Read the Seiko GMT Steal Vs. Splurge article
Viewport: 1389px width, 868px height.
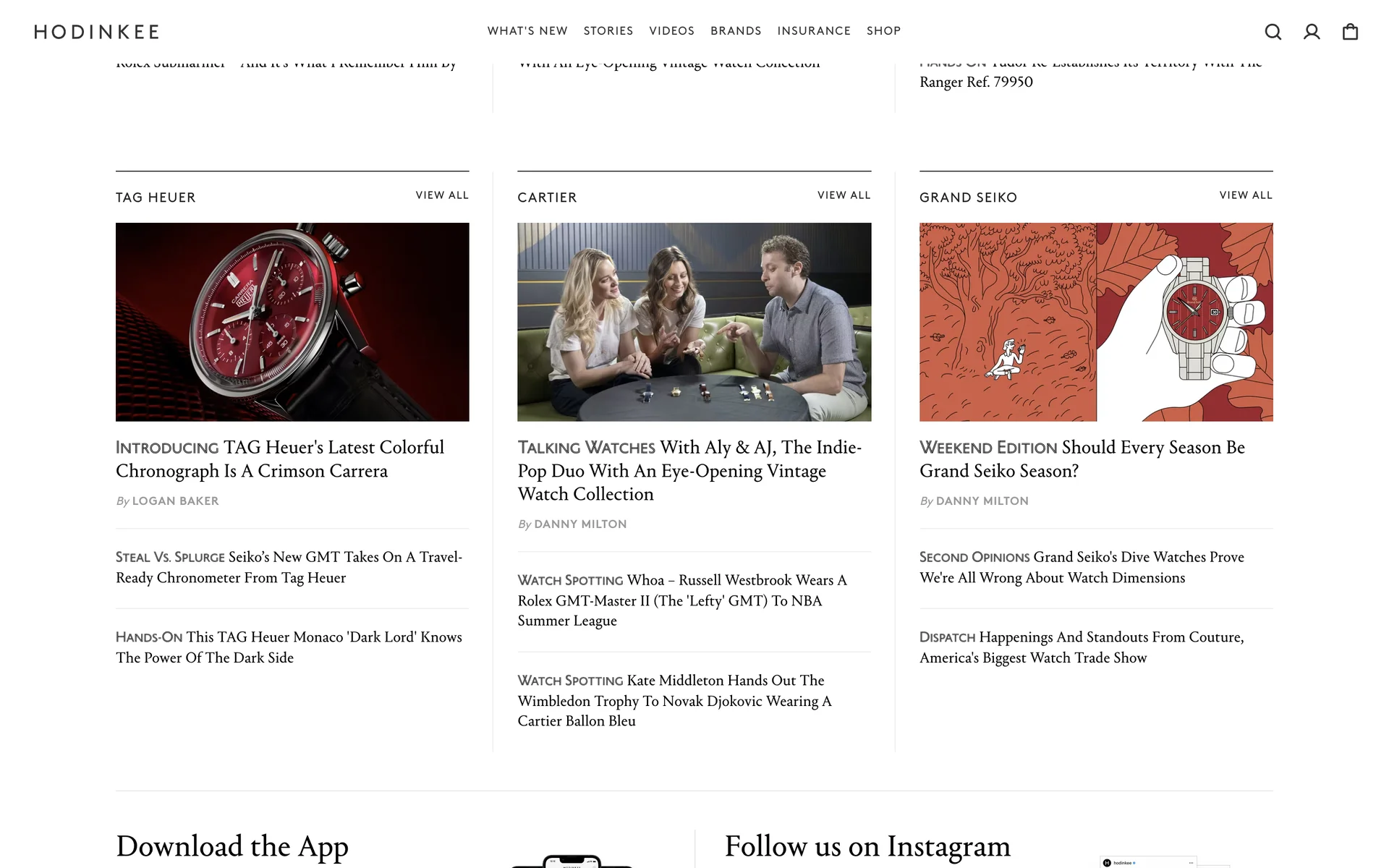(x=289, y=567)
